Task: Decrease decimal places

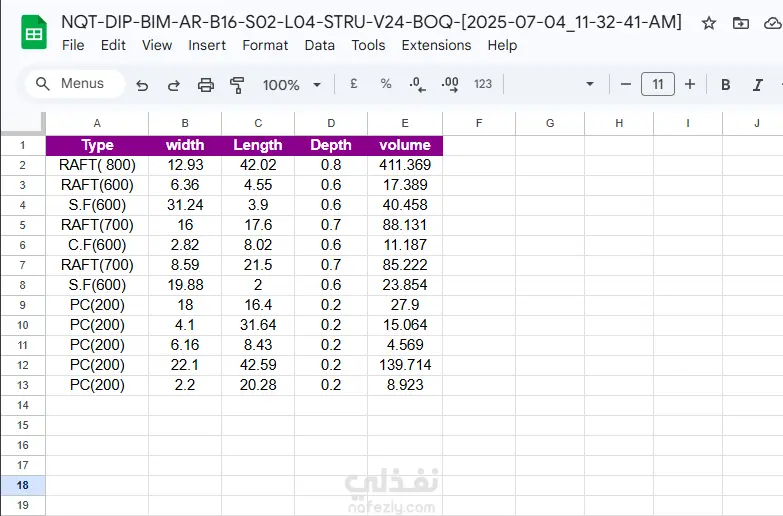Action: [x=417, y=84]
